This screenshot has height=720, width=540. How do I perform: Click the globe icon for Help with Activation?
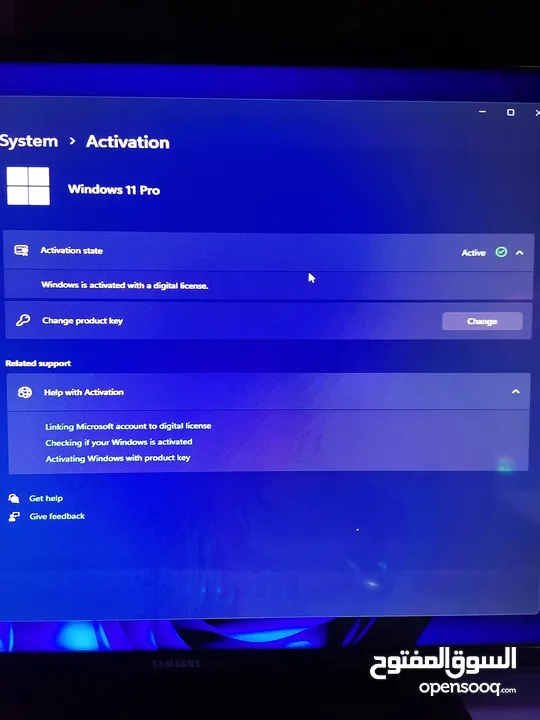point(25,392)
